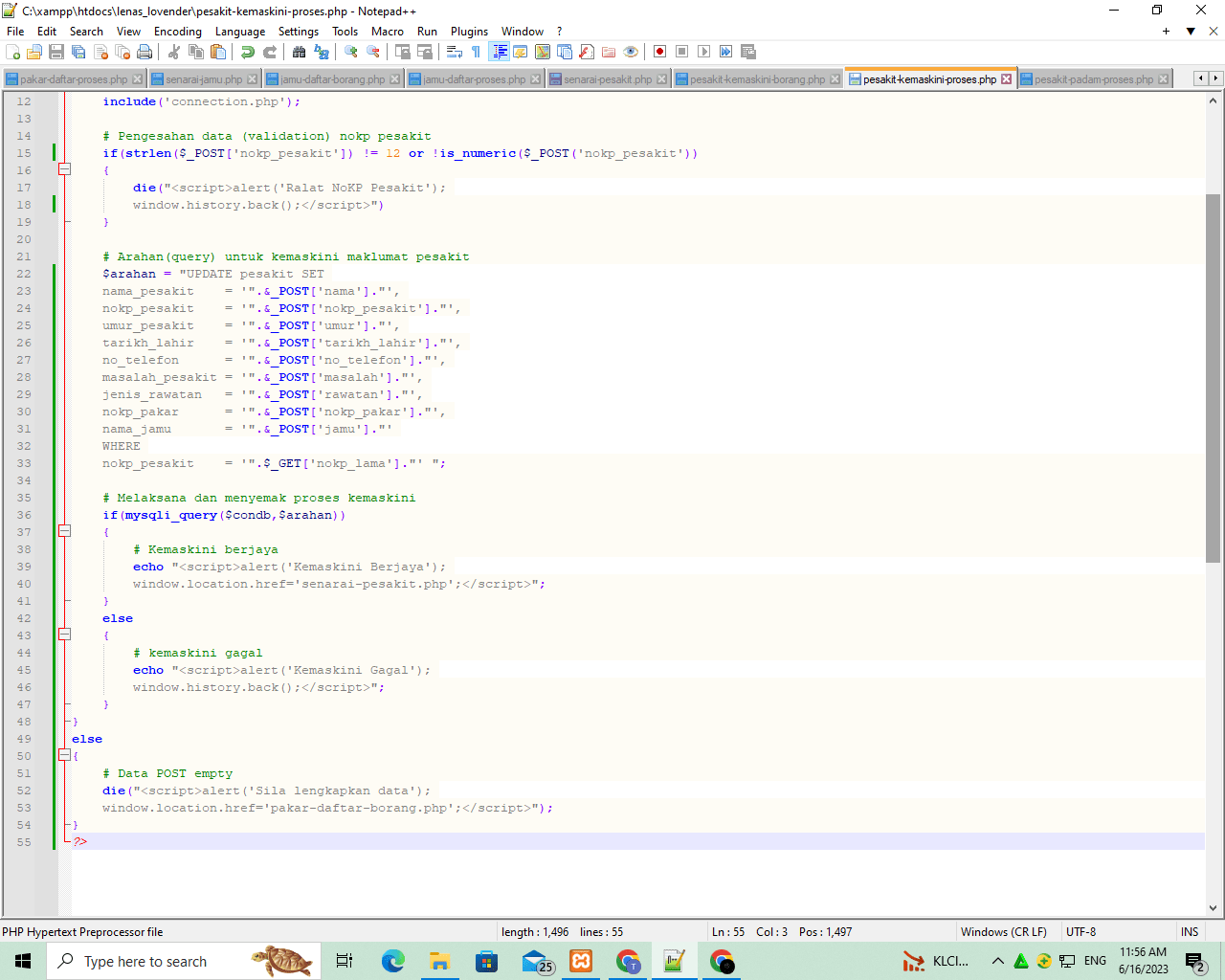1225x980 pixels.
Task: Click the Redo toolbar arrow
Action: 270,52
